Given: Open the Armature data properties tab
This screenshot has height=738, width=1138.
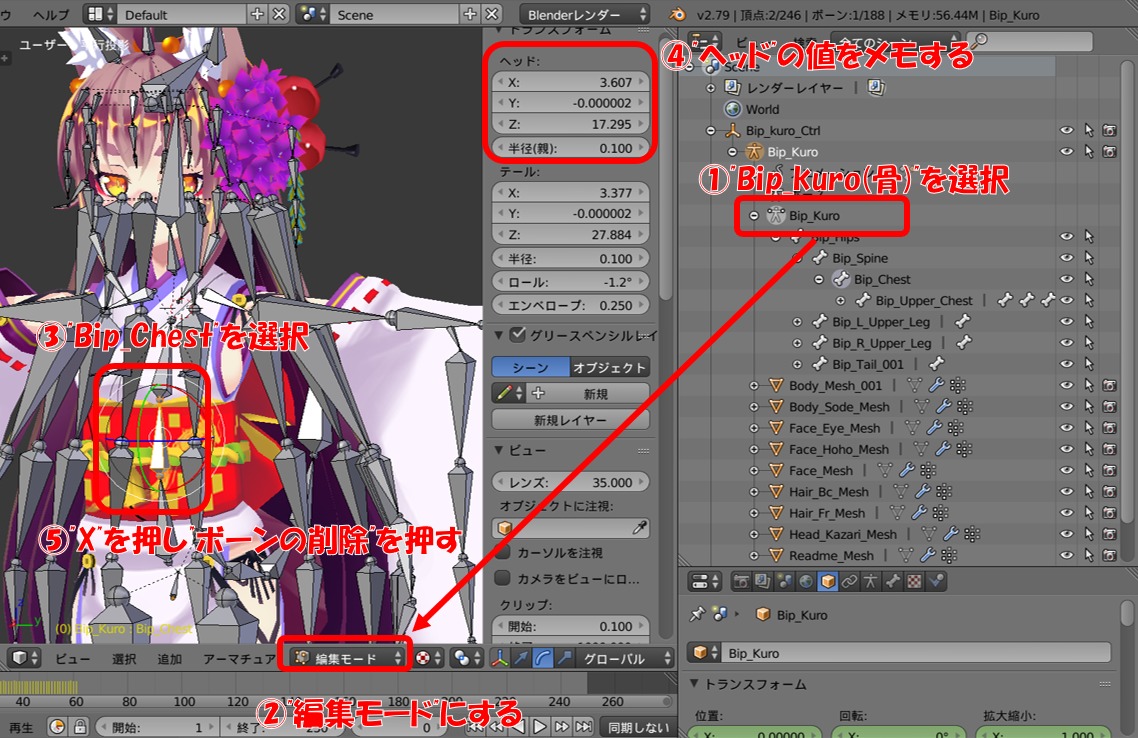Looking at the screenshot, I should 870,580.
